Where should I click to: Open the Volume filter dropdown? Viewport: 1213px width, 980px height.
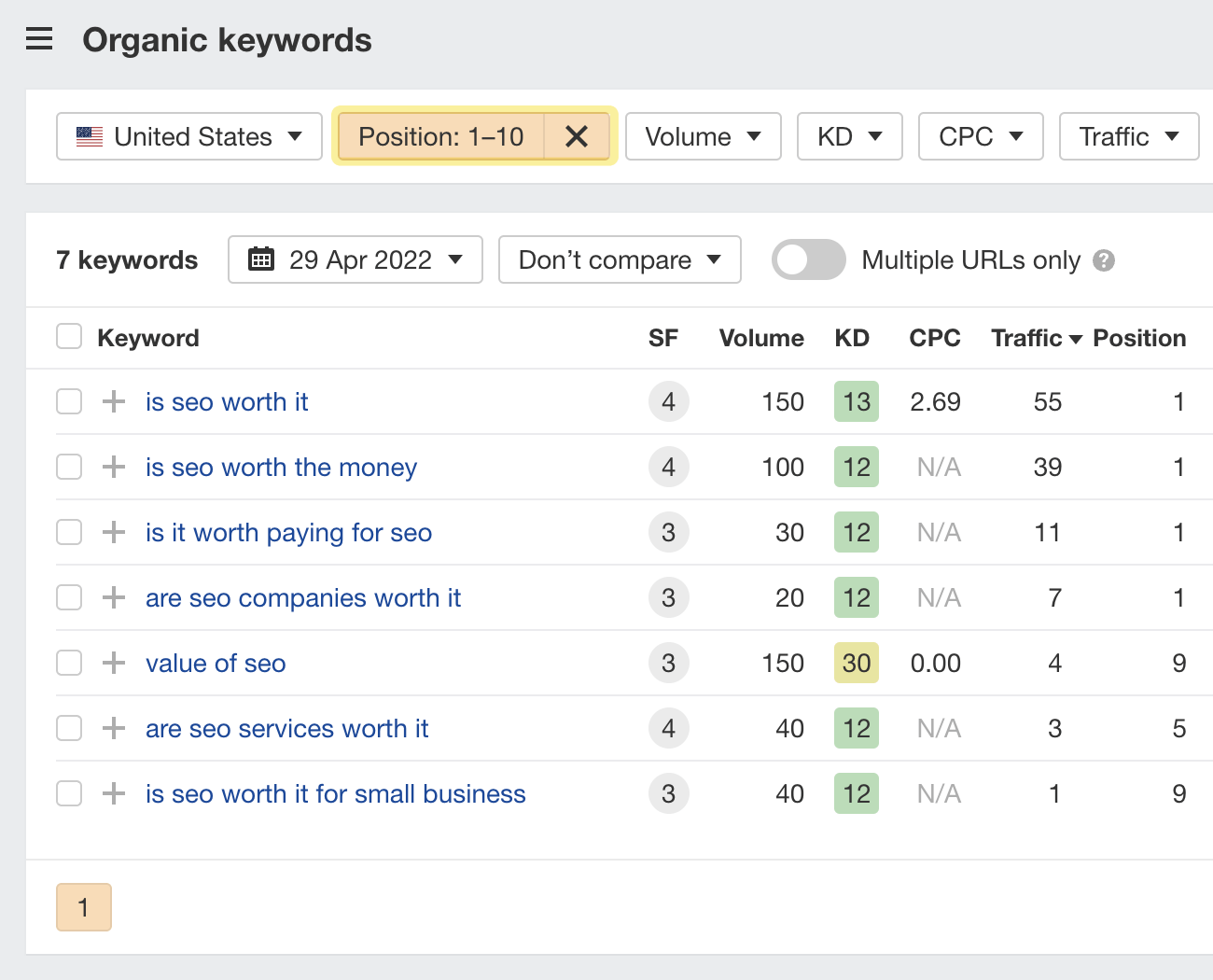pyautogui.click(x=703, y=136)
